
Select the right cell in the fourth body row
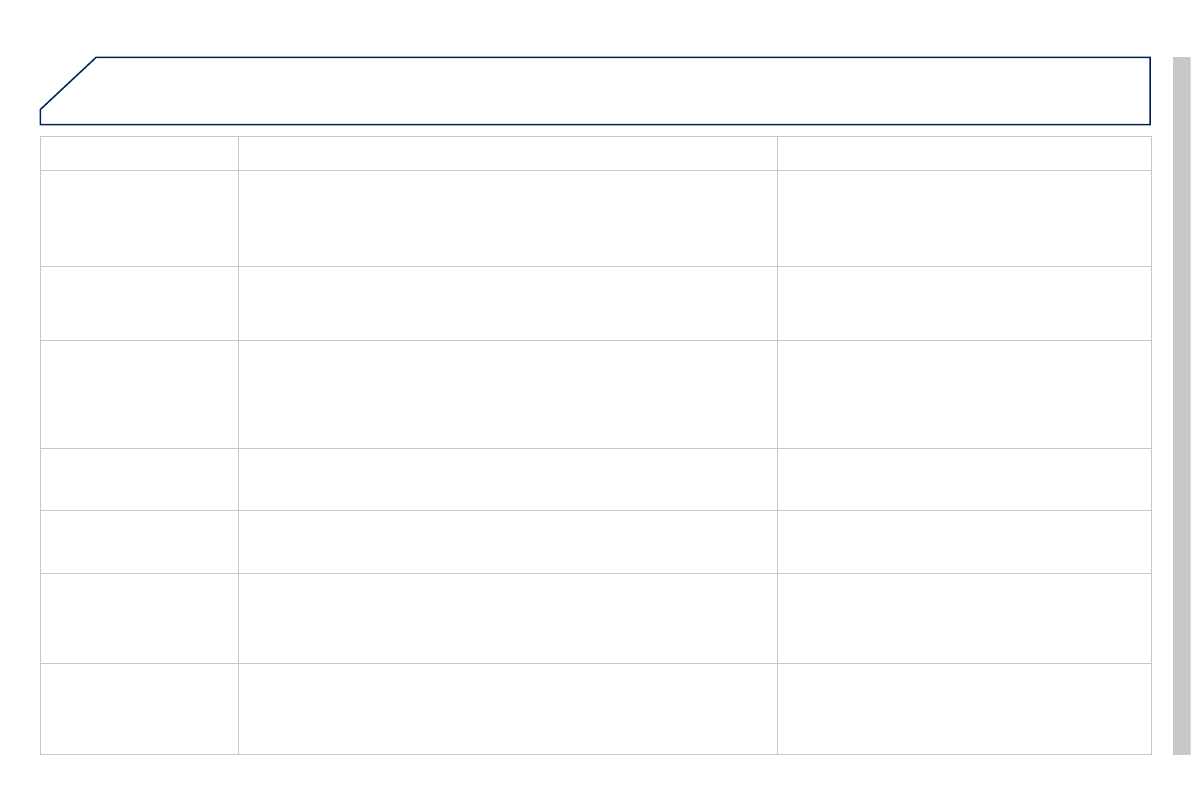point(964,479)
